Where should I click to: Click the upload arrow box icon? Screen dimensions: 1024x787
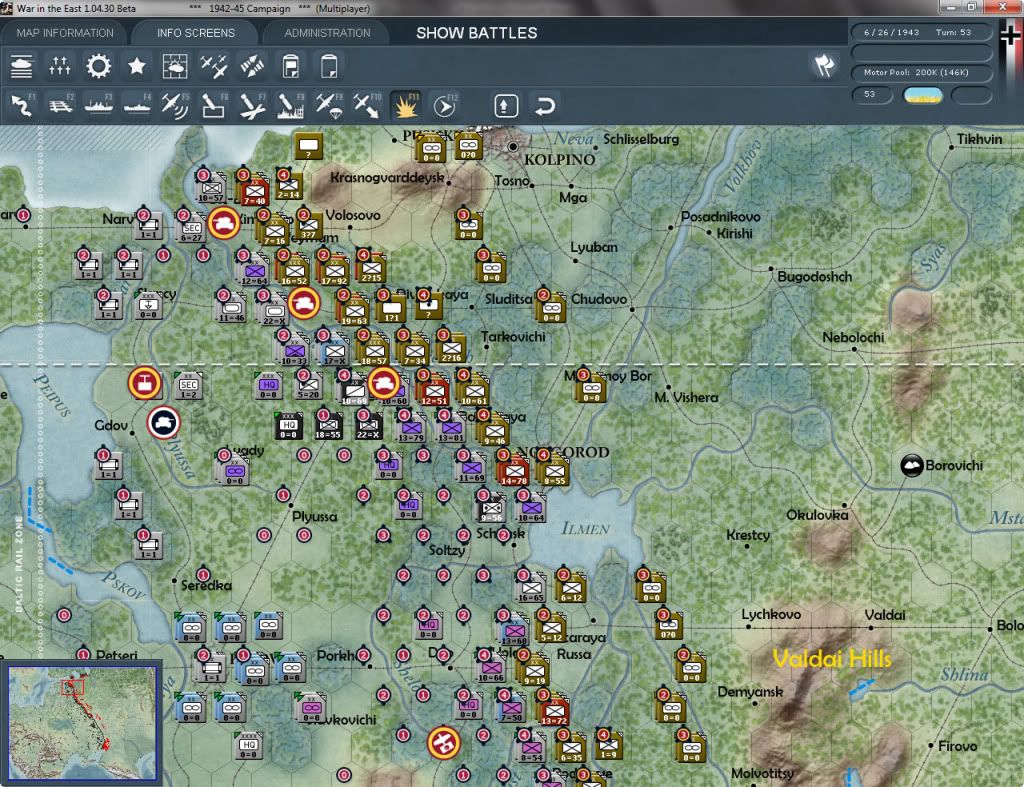(x=506, y=106)
